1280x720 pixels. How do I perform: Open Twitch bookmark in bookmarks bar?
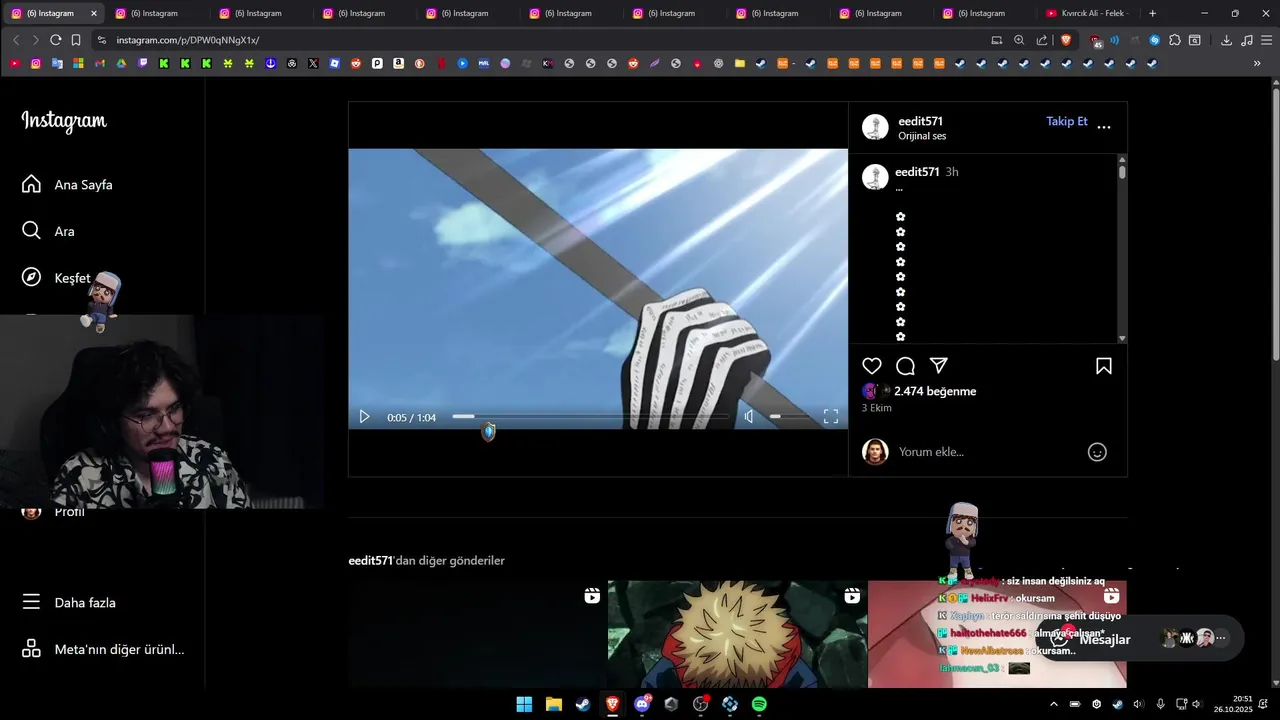tap(143, 63)
